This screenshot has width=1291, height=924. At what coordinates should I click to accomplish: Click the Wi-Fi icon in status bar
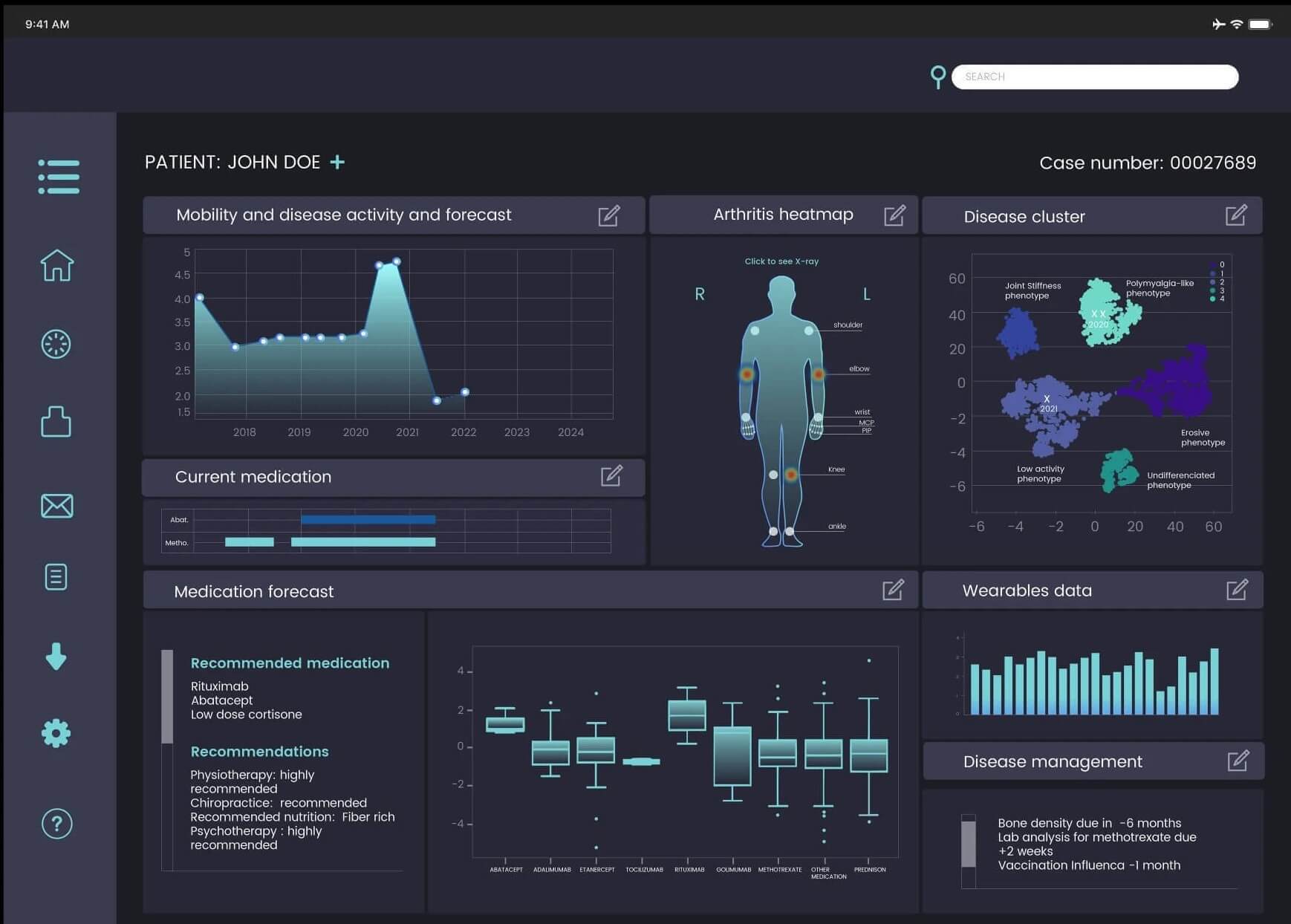coord(1237,24)
